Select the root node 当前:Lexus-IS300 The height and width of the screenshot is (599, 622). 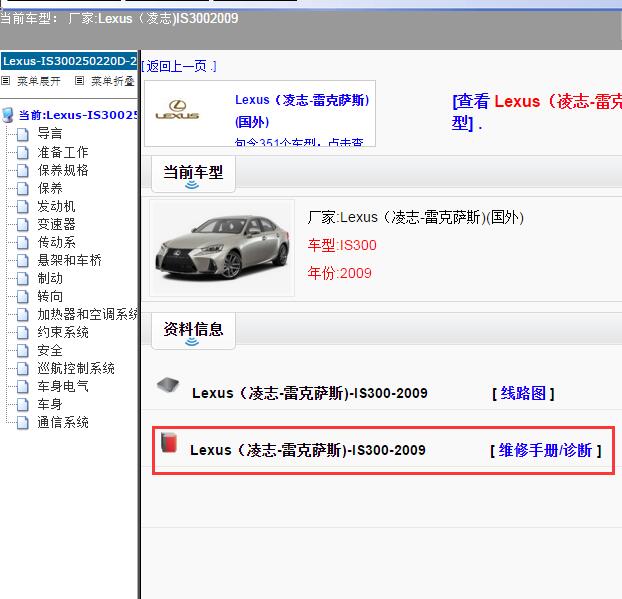[x=78, y=115]
